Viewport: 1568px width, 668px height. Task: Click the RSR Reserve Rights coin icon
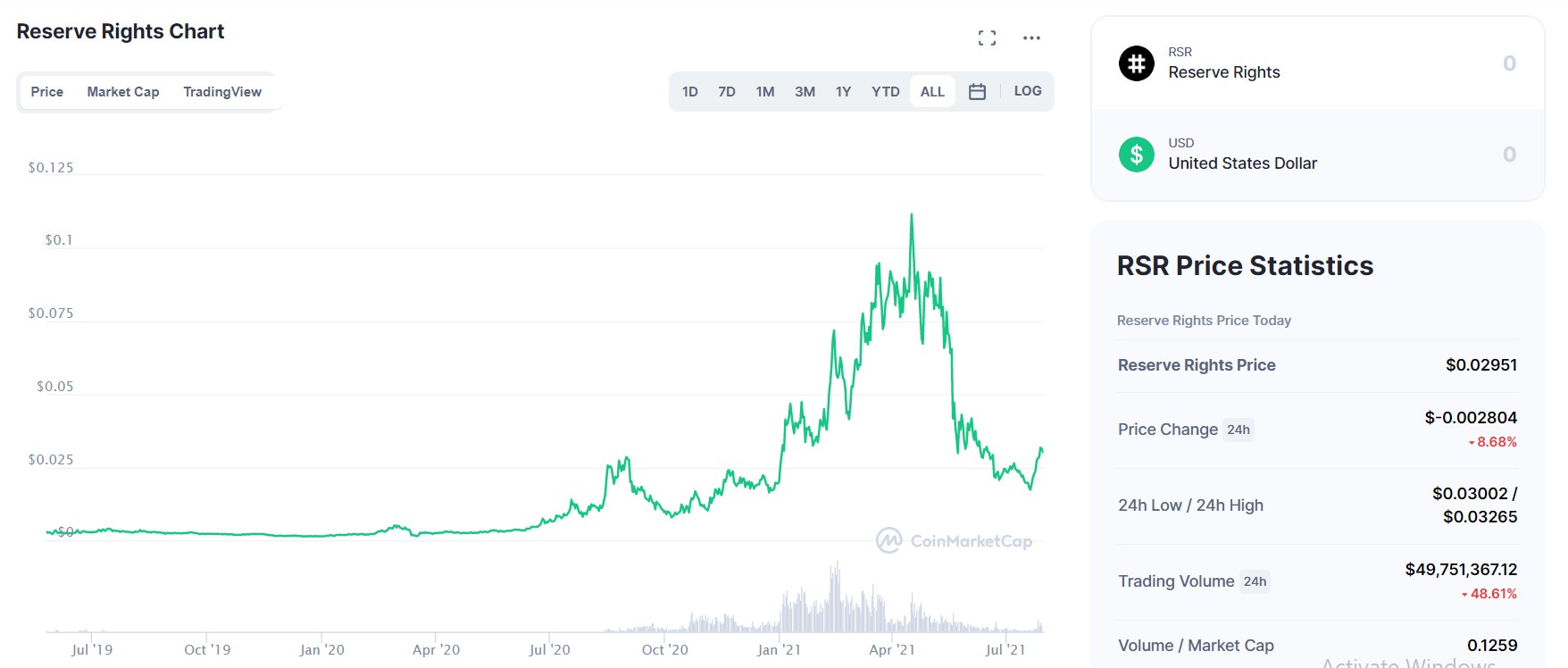pyautogui.click(x=1136, y=63)
